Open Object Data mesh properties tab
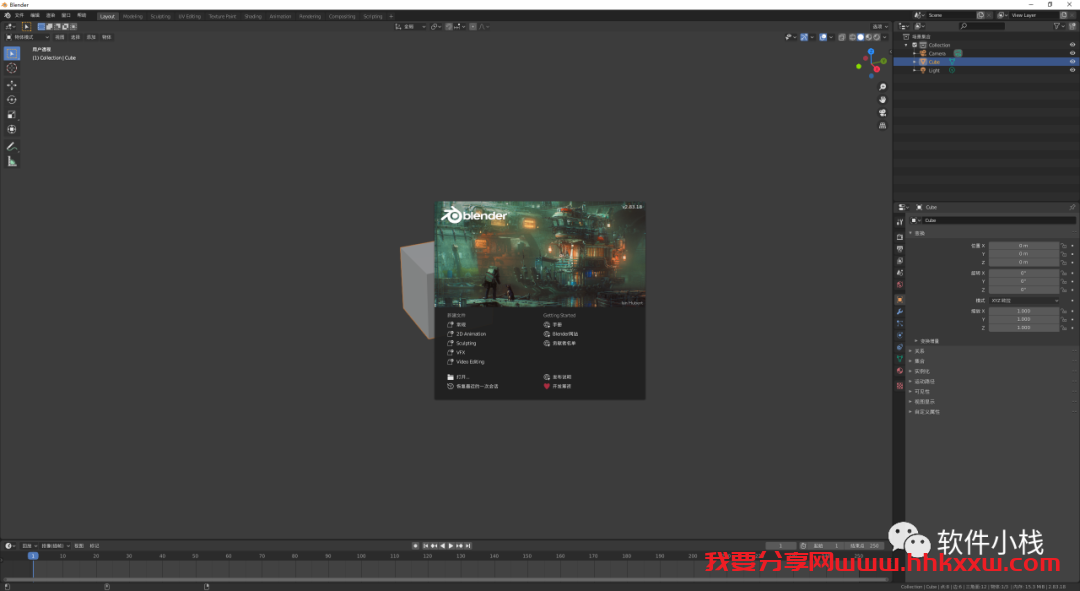 pyautogui.click(x=900, y=358)
